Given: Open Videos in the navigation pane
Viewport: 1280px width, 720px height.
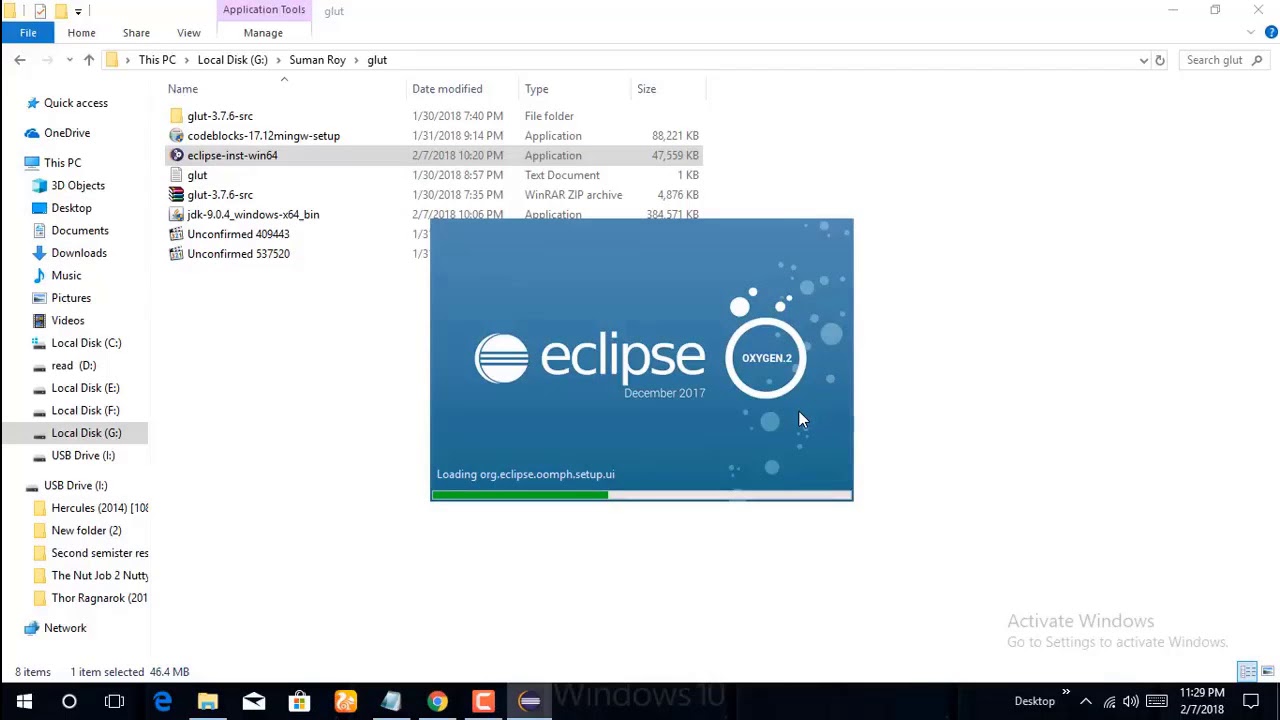Looking at the screenshot, I should tap(68, 321).
